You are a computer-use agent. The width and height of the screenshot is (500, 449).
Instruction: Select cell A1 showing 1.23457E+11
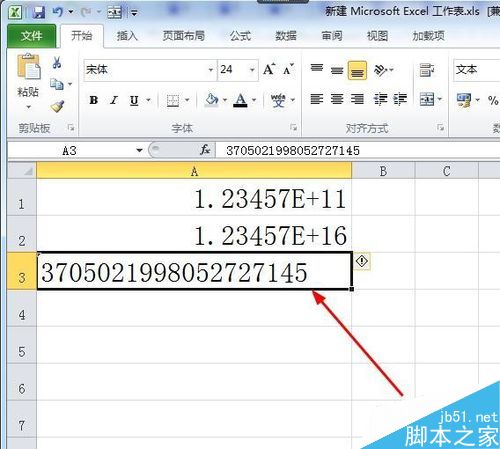(194, 198)
